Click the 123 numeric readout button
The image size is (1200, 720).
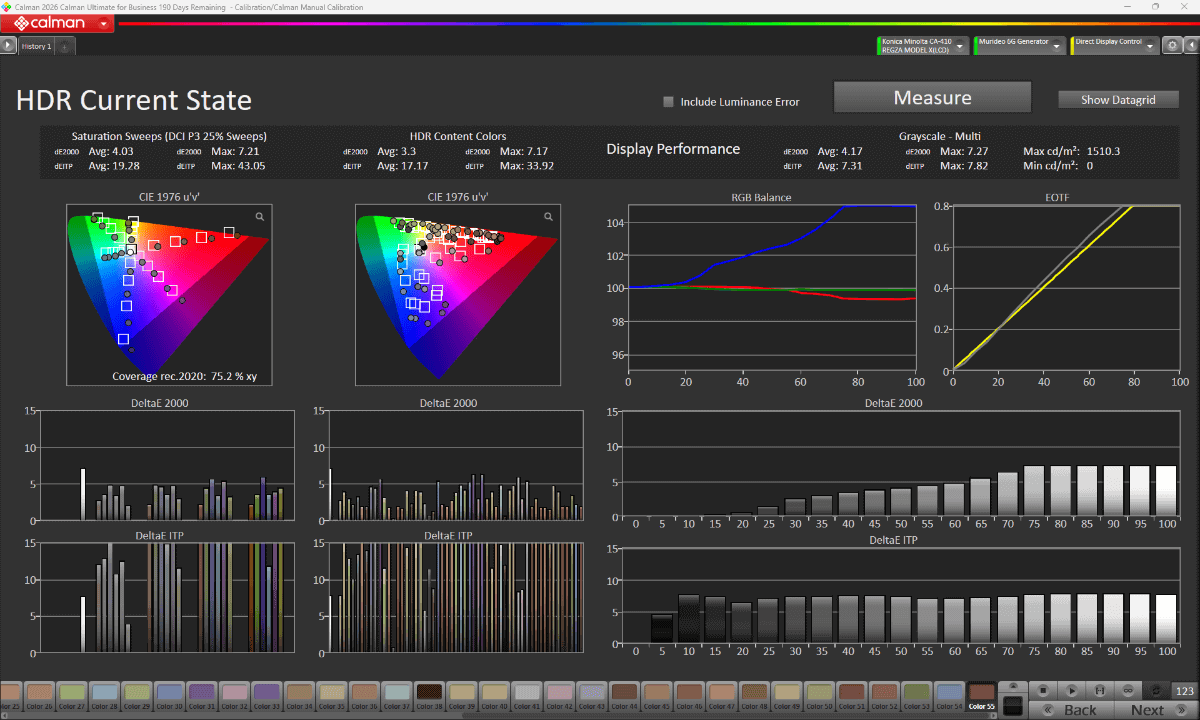[1184, 690]
